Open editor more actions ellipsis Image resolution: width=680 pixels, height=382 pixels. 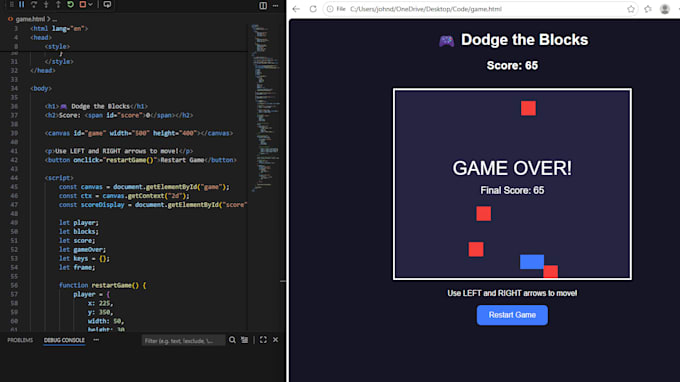click(x=275, y=6)
